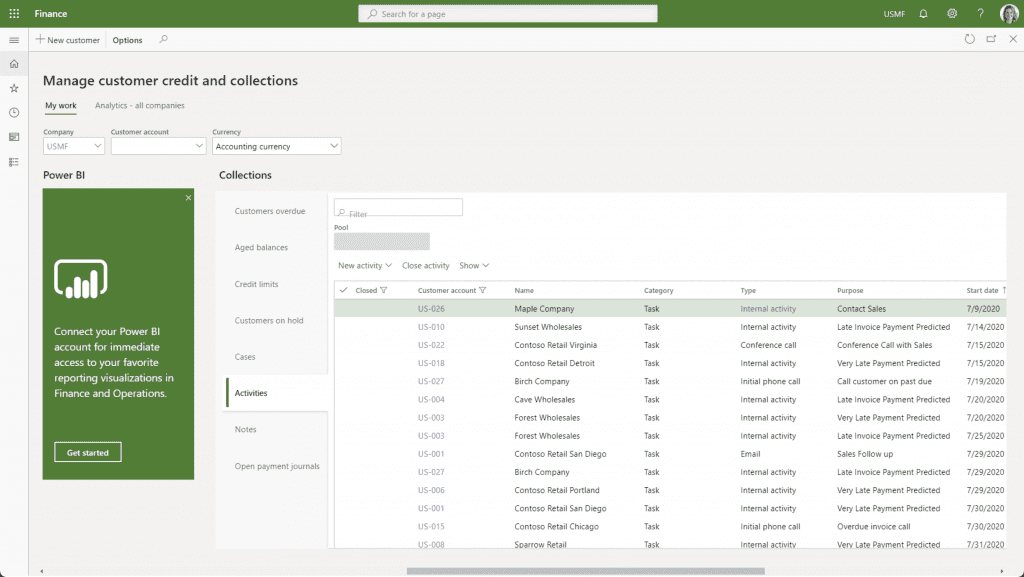The width and height of the screenshot is (1024, 577).
Task: Open customer account US-022 link
Action: click(x=431, y=345)
